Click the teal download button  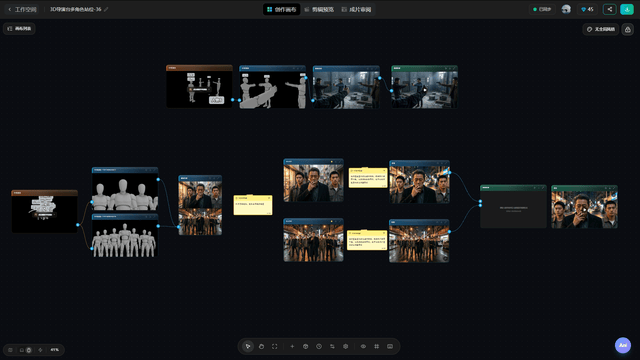(627, 9)
